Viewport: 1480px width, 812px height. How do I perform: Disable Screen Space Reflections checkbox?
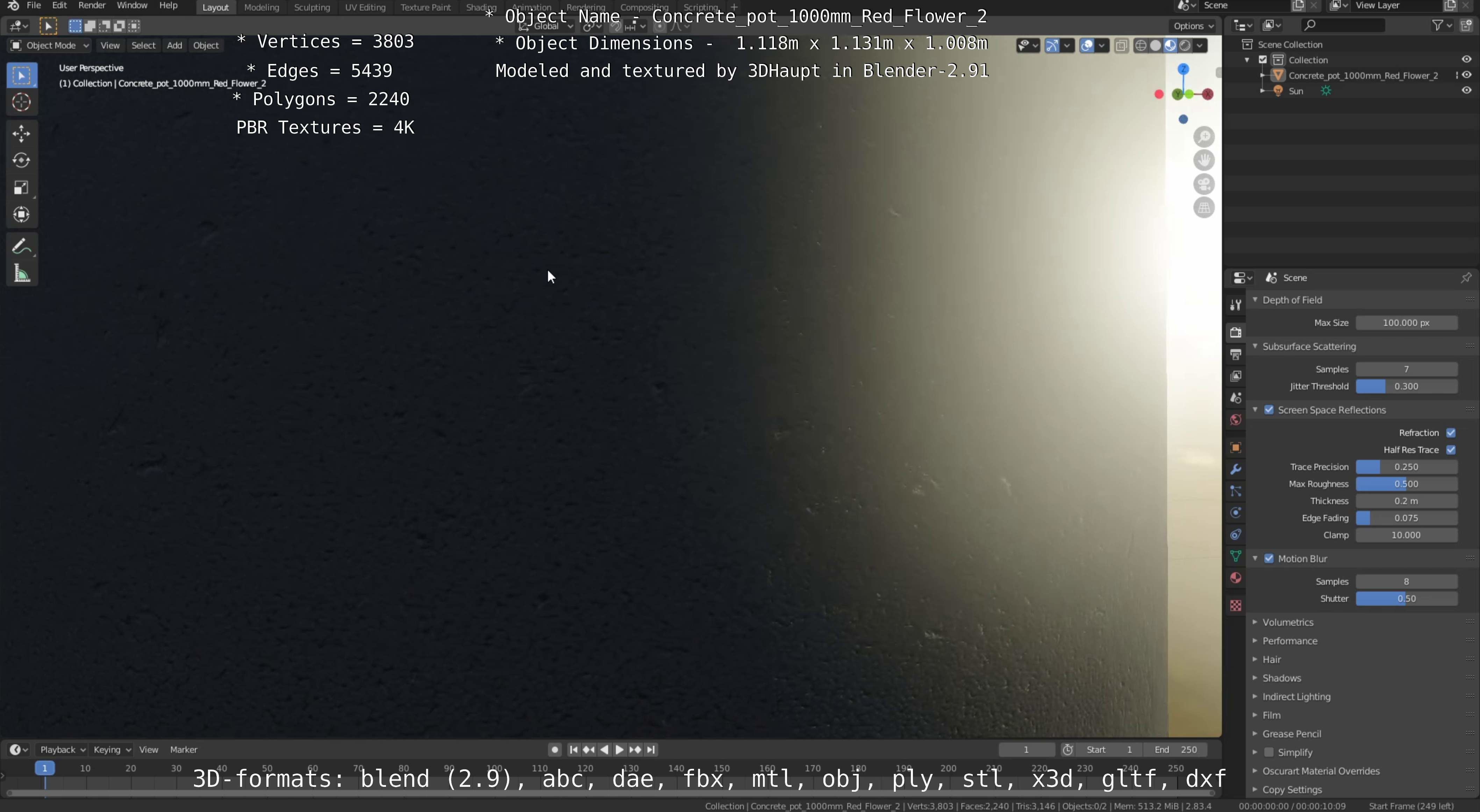(1269, 410)
